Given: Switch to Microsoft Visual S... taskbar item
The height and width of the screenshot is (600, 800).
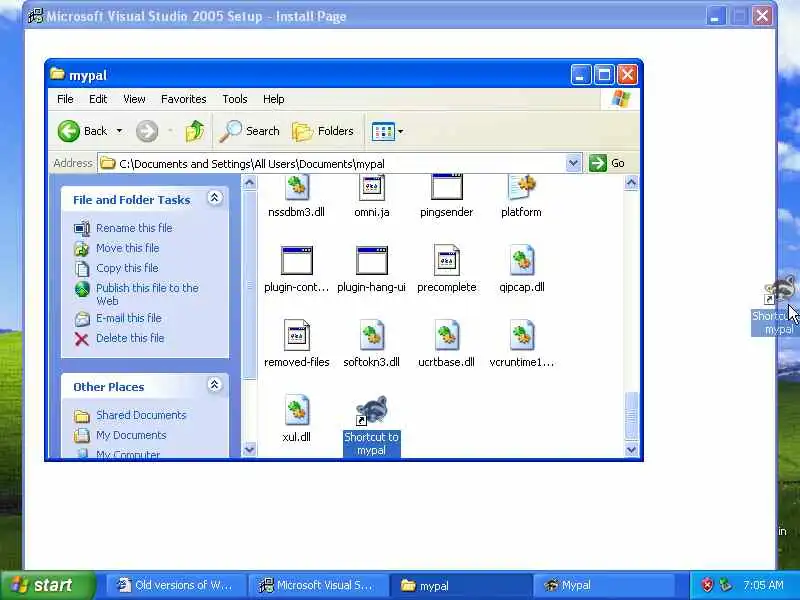Looking at the screenshot, I should (318, 585).
